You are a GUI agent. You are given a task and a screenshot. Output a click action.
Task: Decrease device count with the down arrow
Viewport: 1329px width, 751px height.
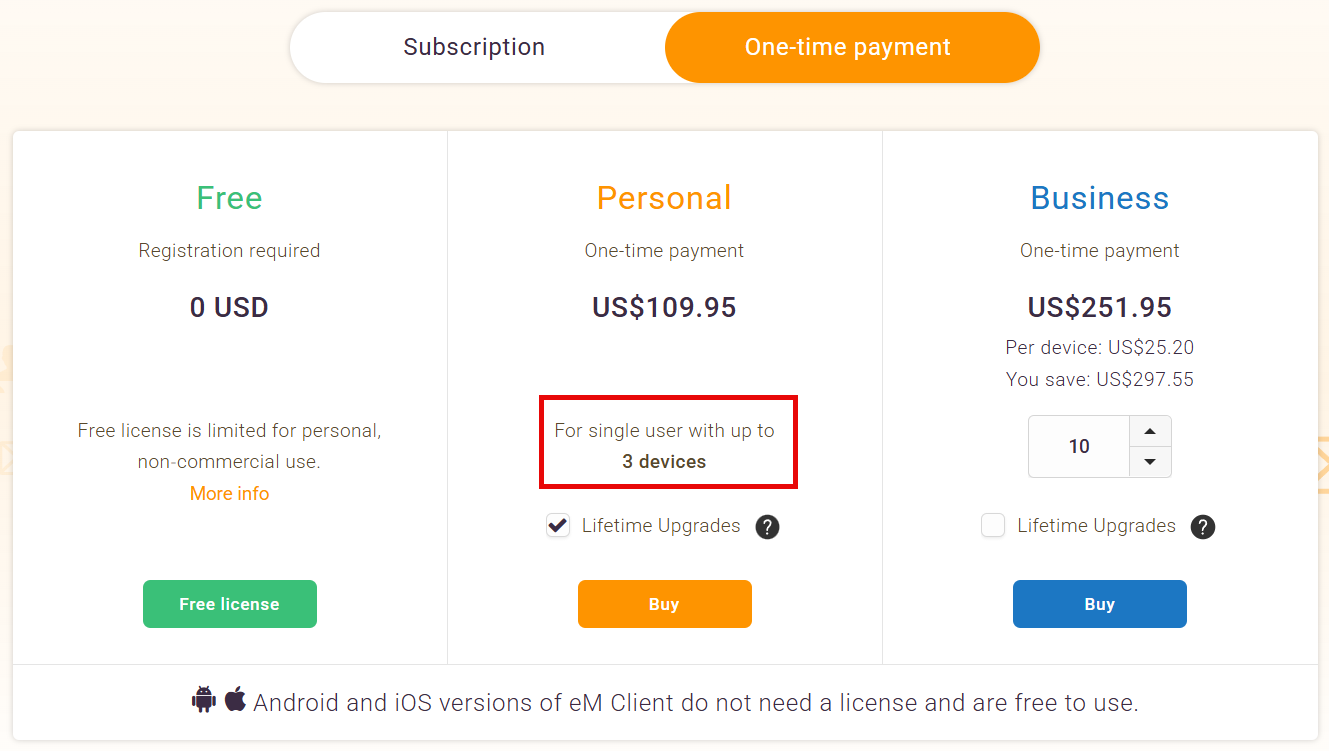point(1150,462)
